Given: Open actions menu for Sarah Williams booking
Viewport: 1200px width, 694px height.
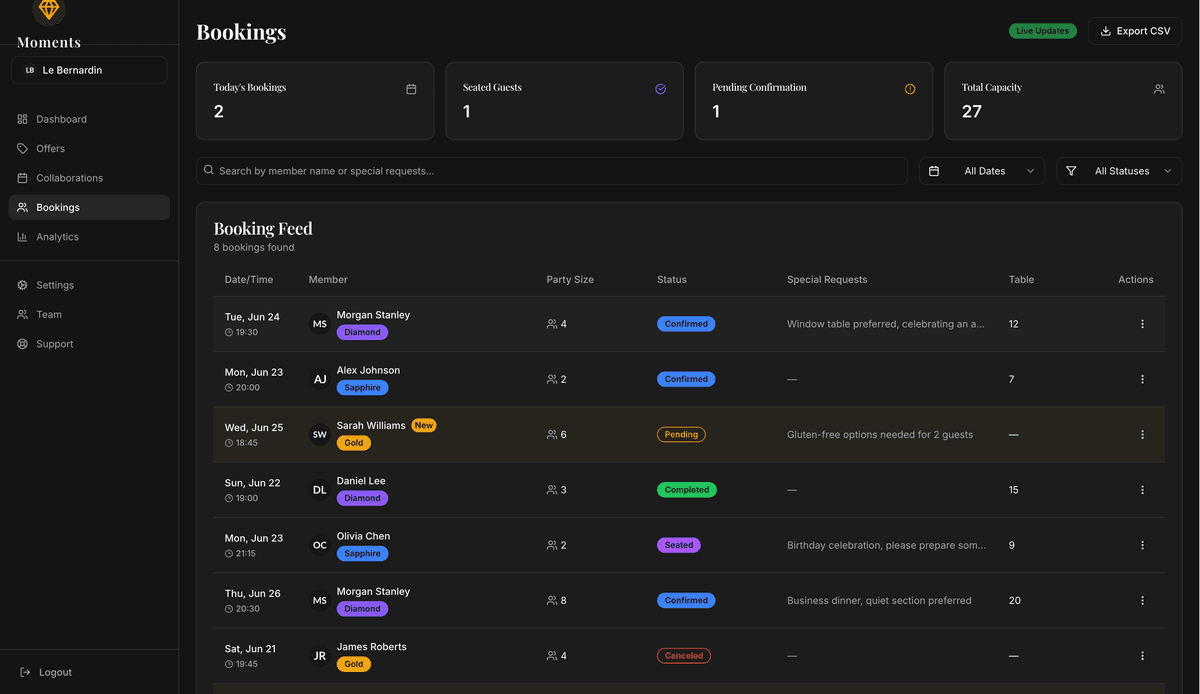Looking at the screenshot, I should point(1142,435).
